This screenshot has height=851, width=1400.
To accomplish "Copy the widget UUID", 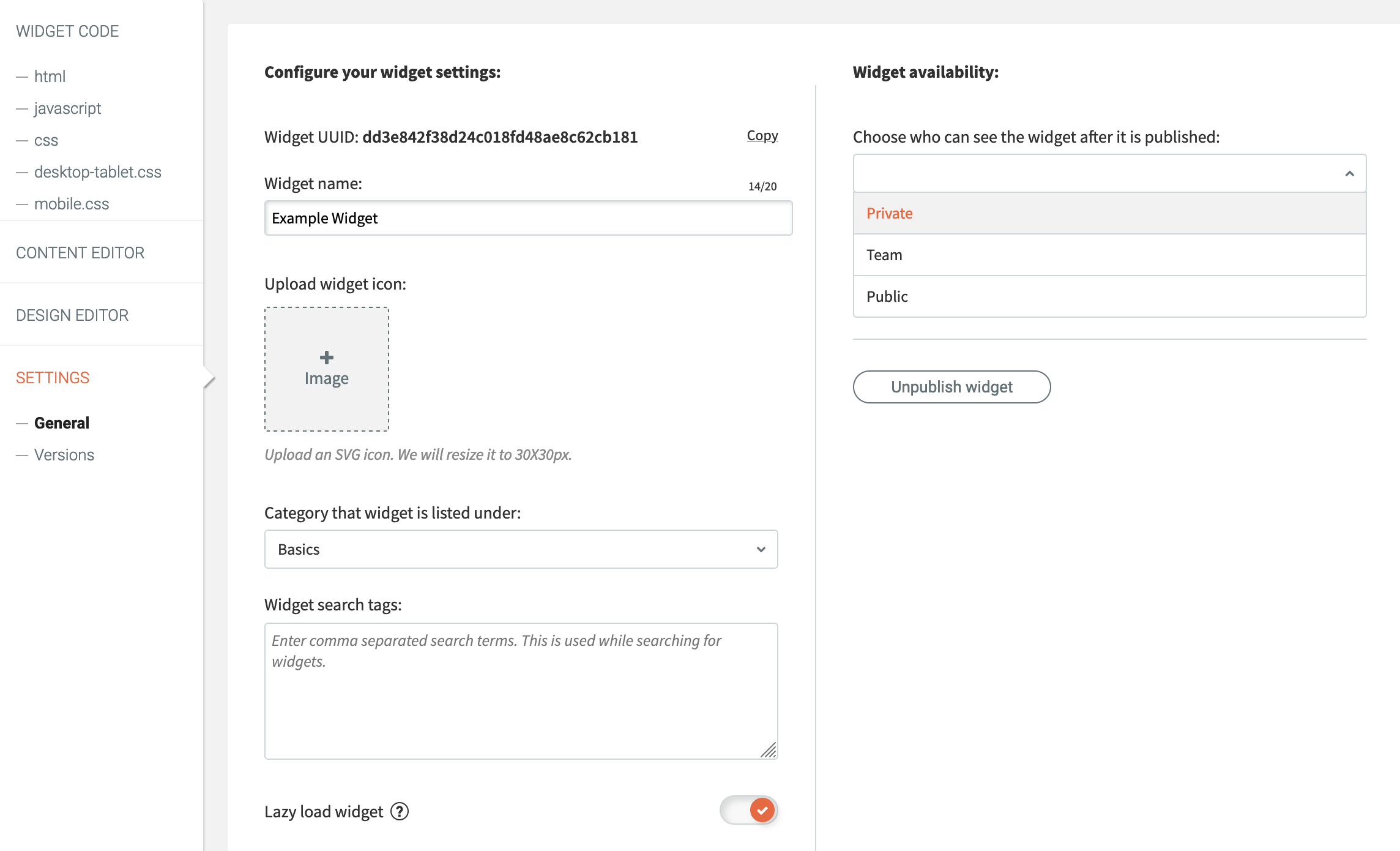I will [762, 135].
